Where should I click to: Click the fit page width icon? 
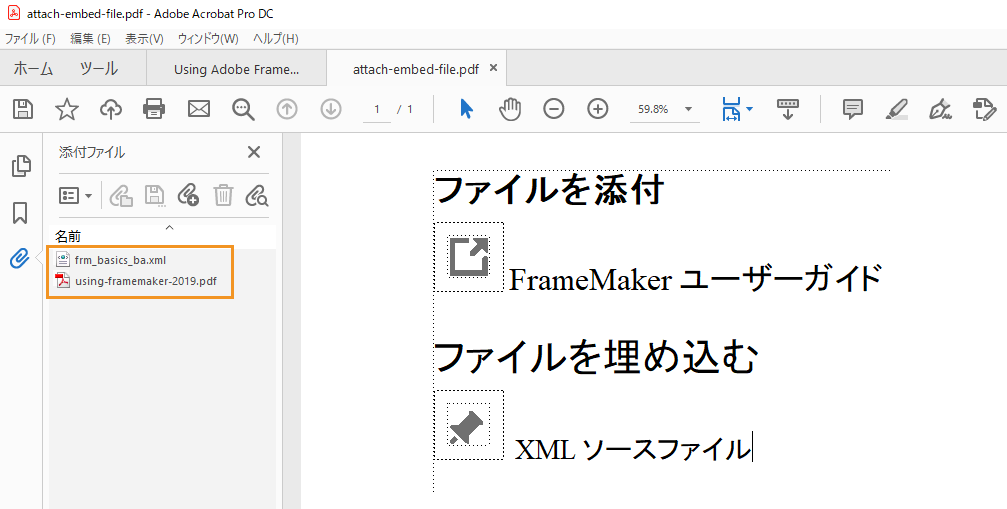(731, 109)
